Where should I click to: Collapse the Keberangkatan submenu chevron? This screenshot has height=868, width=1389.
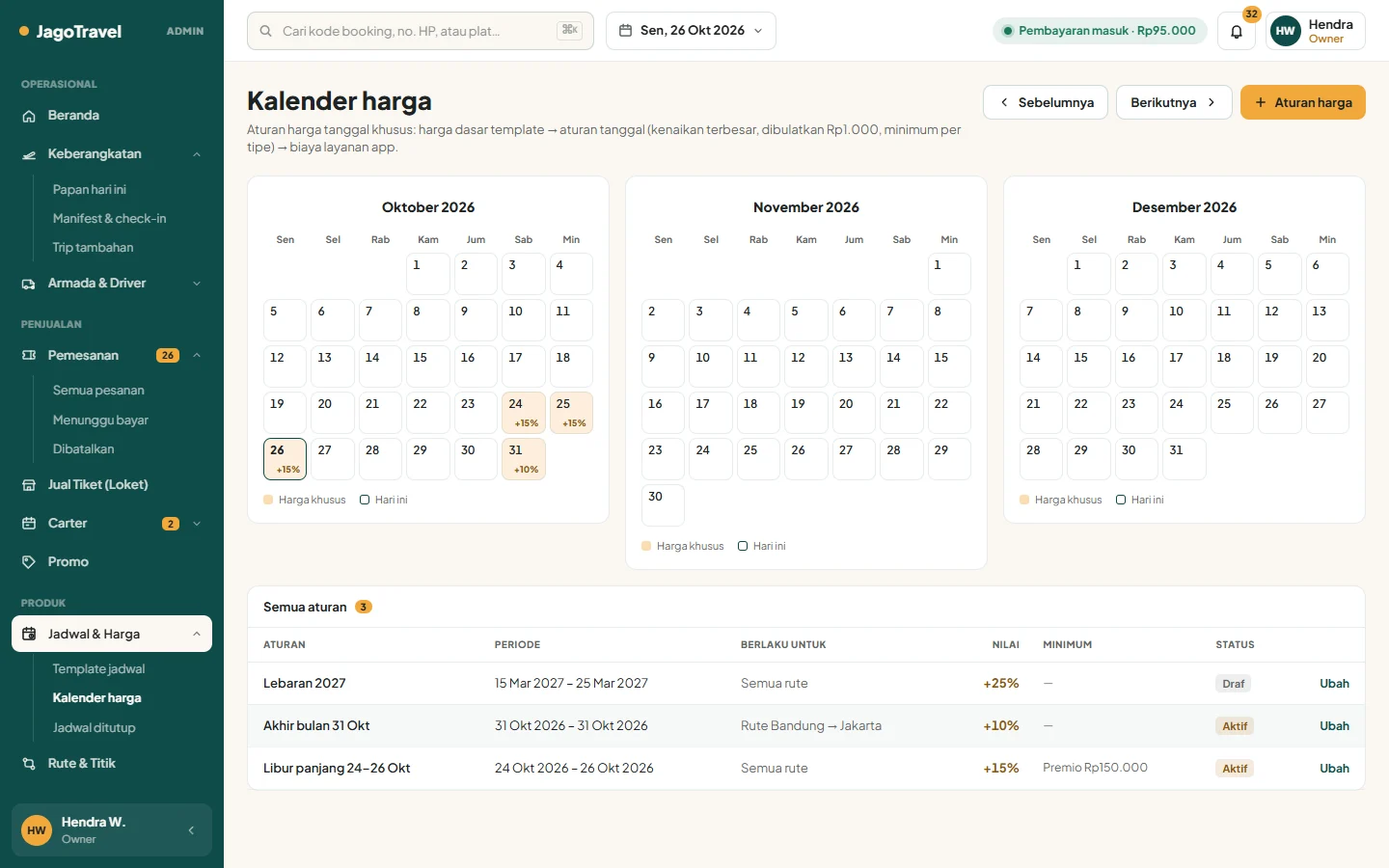(197, 154)
